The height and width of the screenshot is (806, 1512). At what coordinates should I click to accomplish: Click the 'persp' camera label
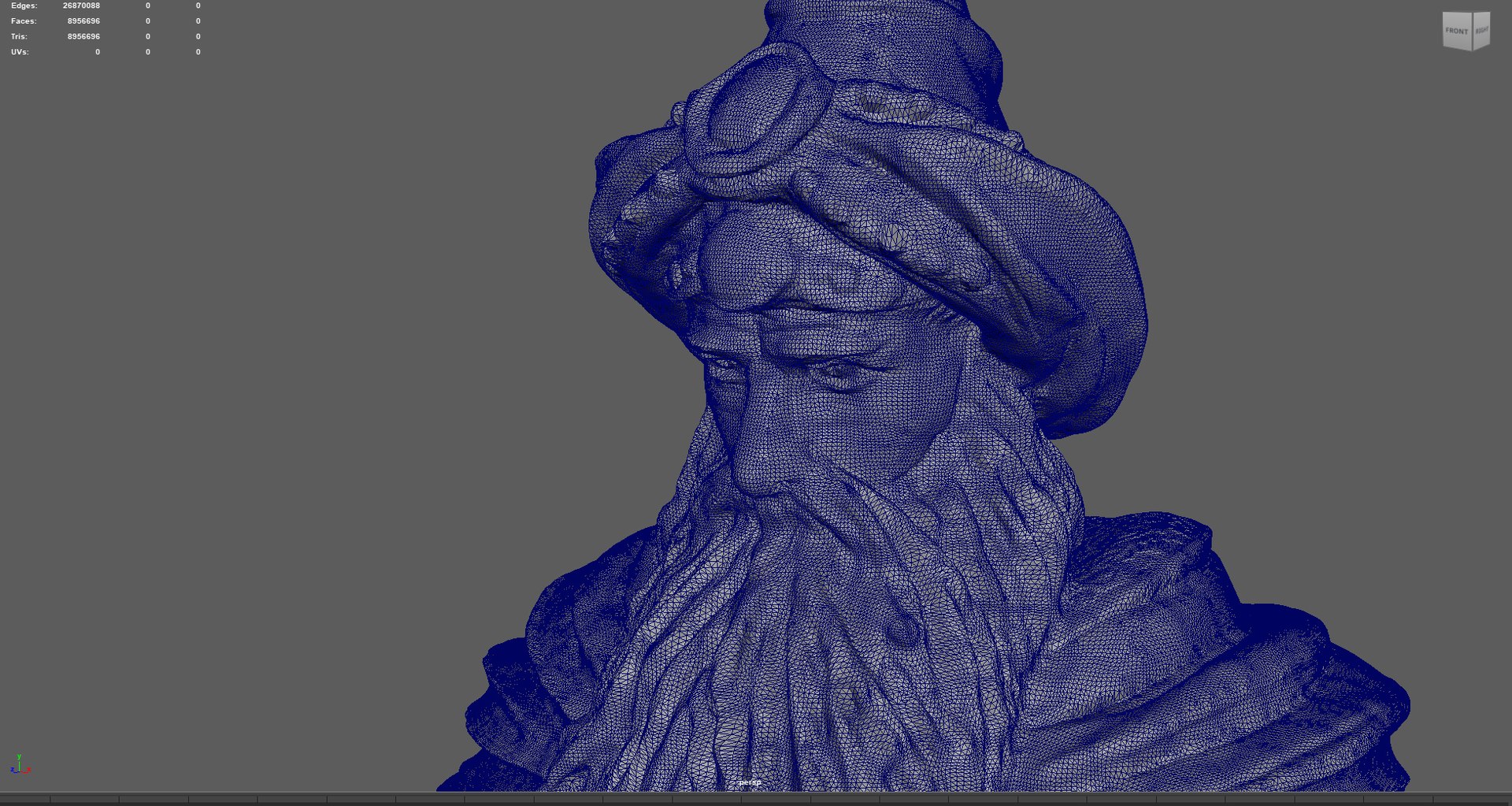pyautogui.click(x=750, y=782)
